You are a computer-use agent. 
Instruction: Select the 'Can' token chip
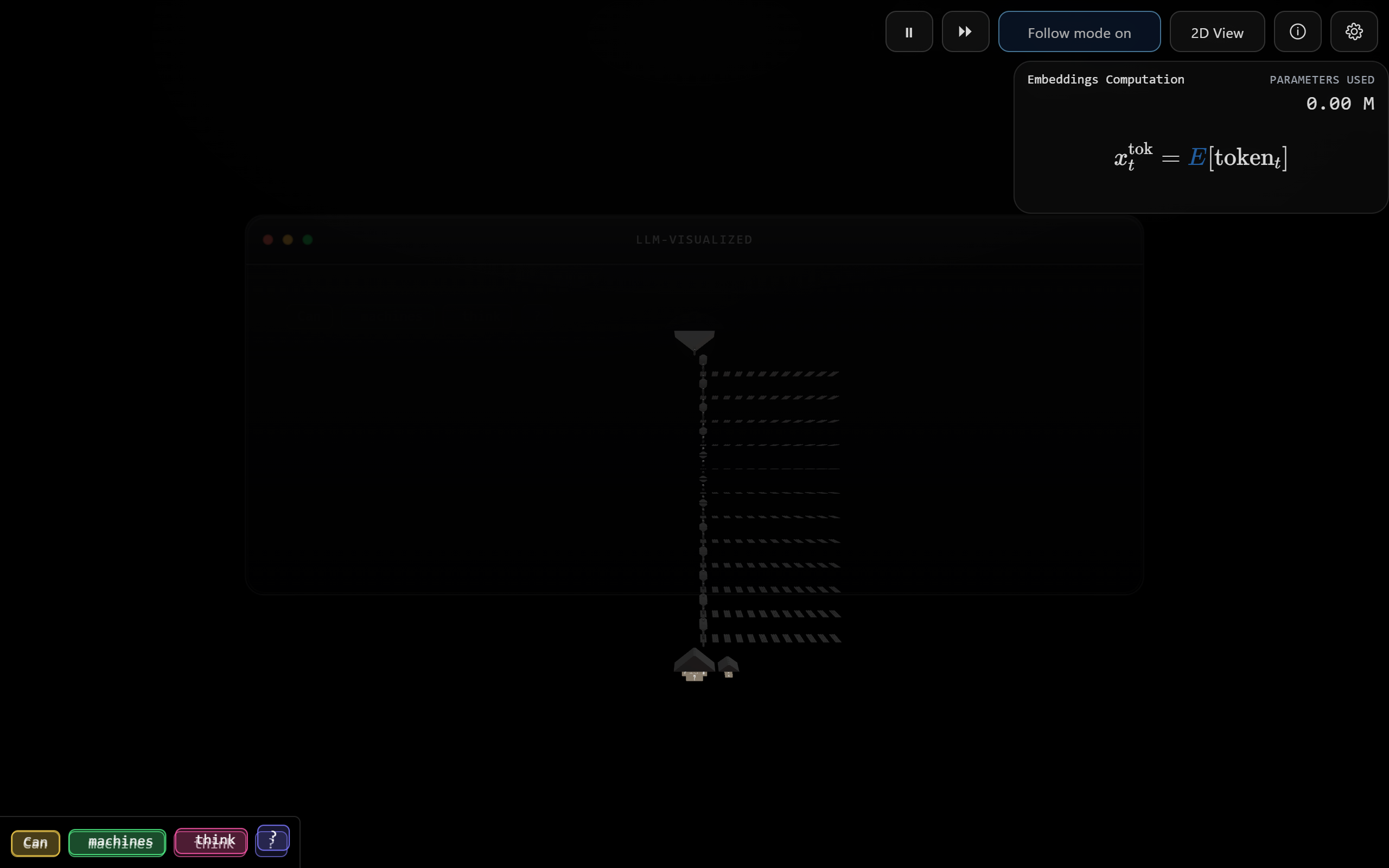pos(36,843)
